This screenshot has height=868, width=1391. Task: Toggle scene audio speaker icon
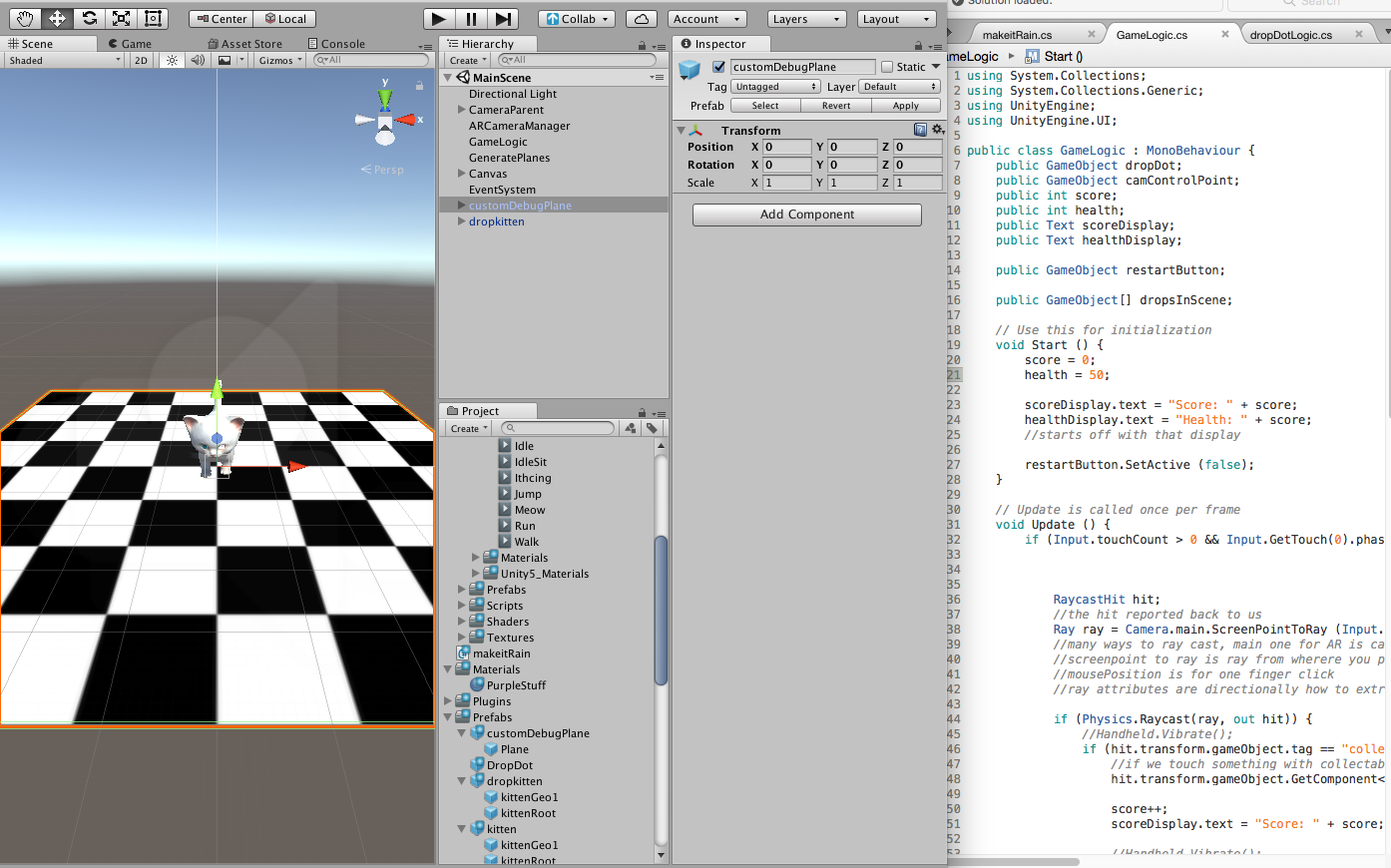tap(198, 60)
